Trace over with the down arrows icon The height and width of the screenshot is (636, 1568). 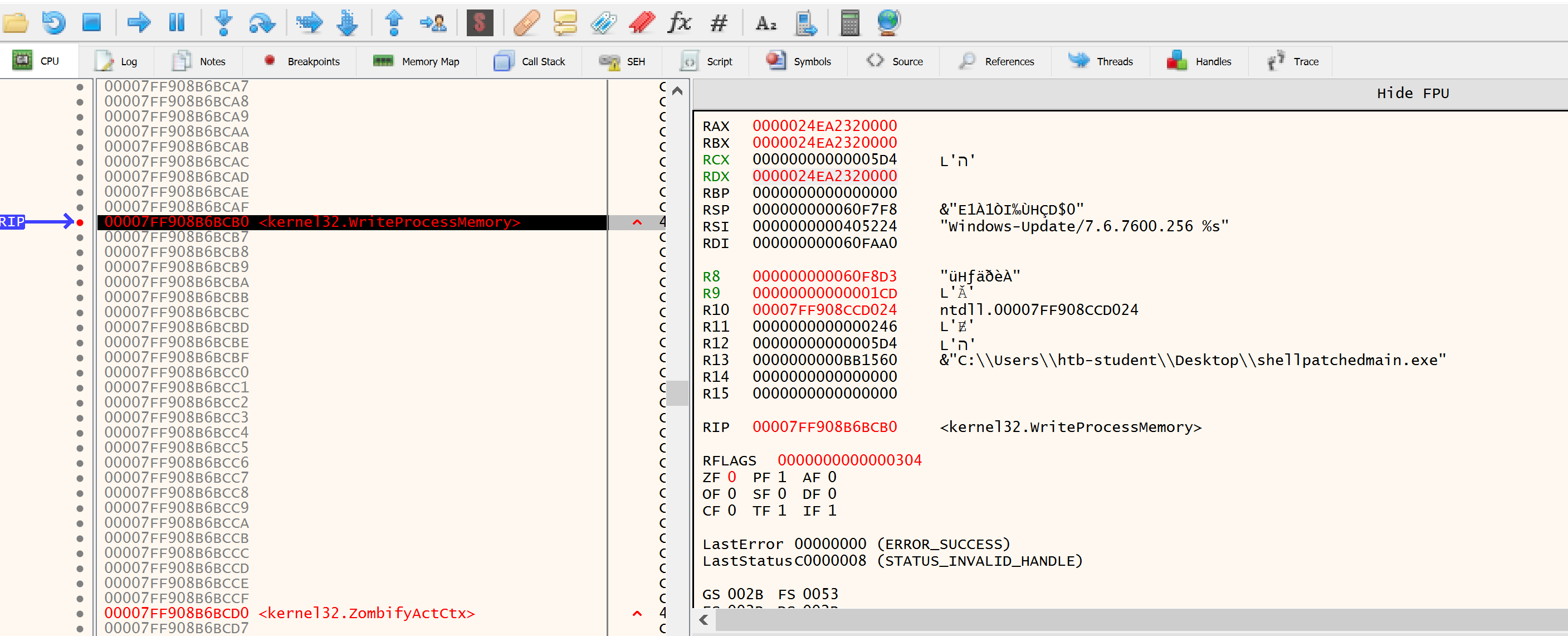pos(348,23)
